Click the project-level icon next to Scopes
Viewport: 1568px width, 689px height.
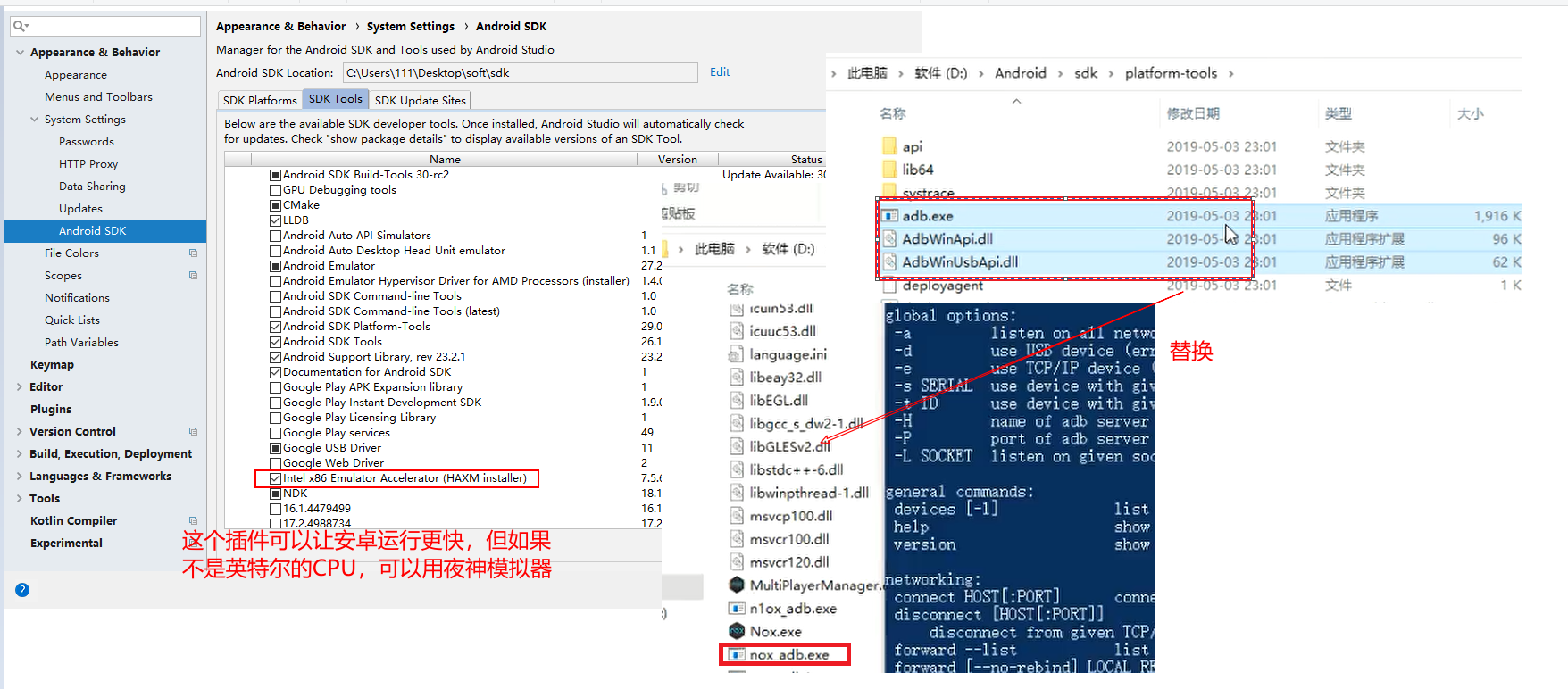coord(193,276)
